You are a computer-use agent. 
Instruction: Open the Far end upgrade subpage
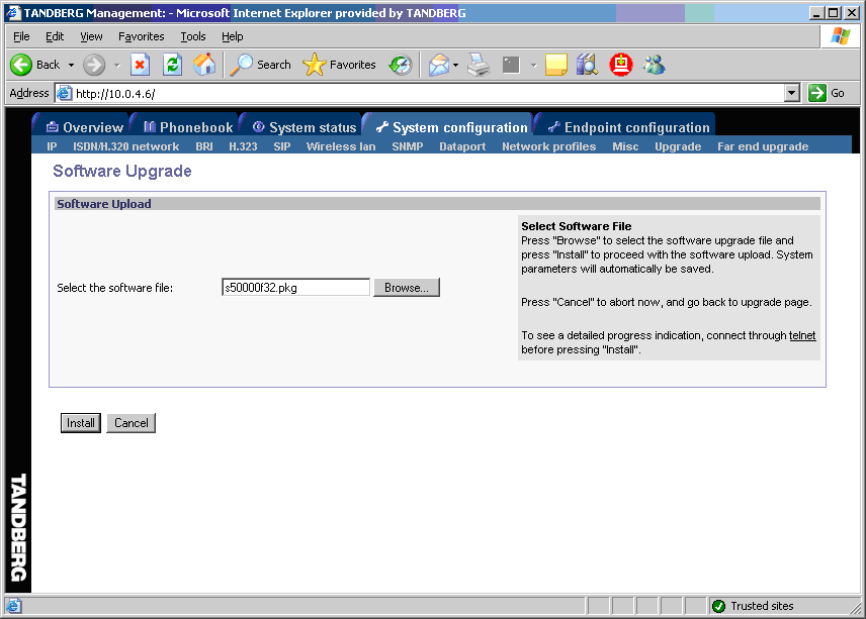[763, 146]
